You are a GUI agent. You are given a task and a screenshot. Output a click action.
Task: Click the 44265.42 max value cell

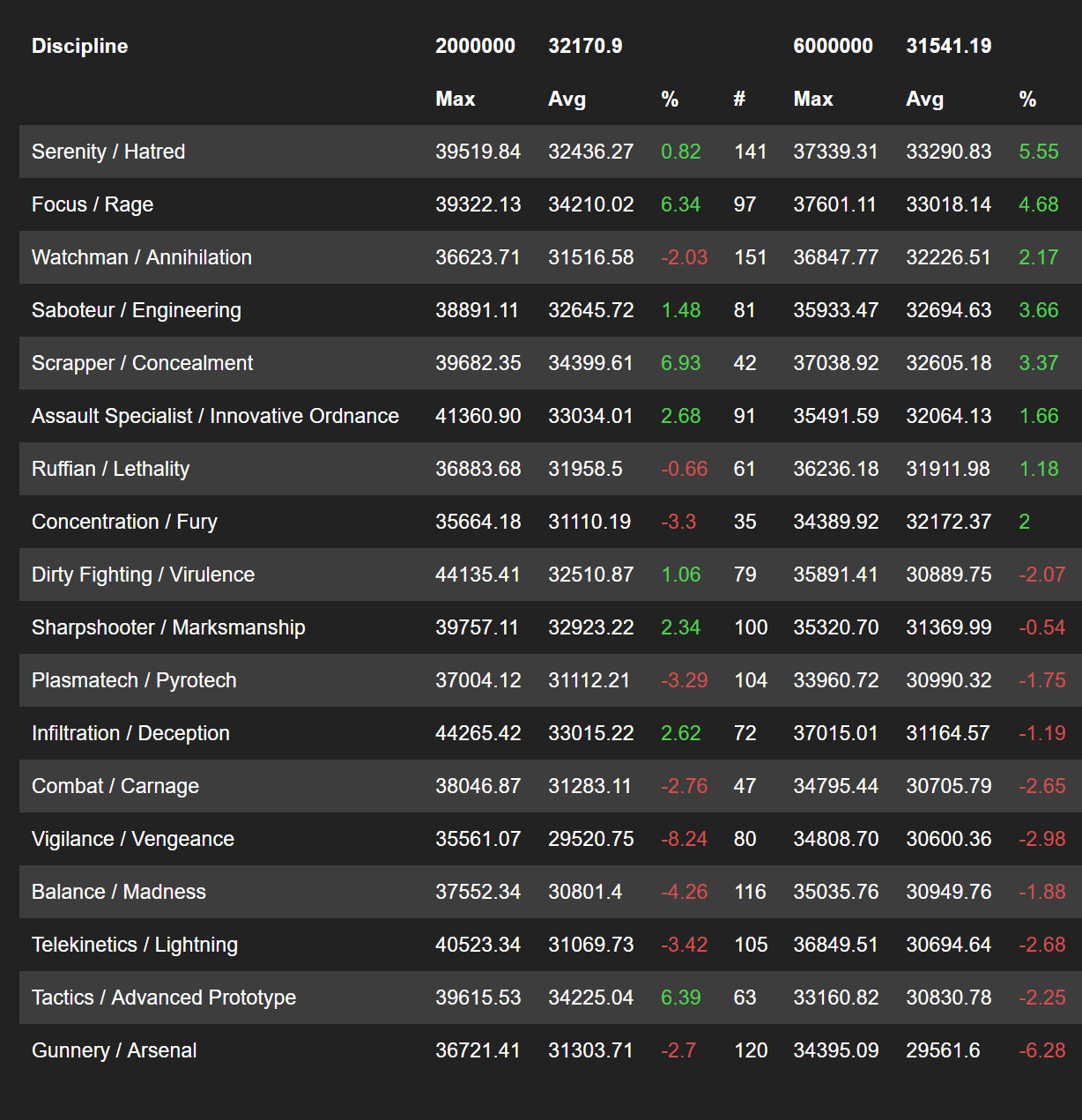(478, 733)
